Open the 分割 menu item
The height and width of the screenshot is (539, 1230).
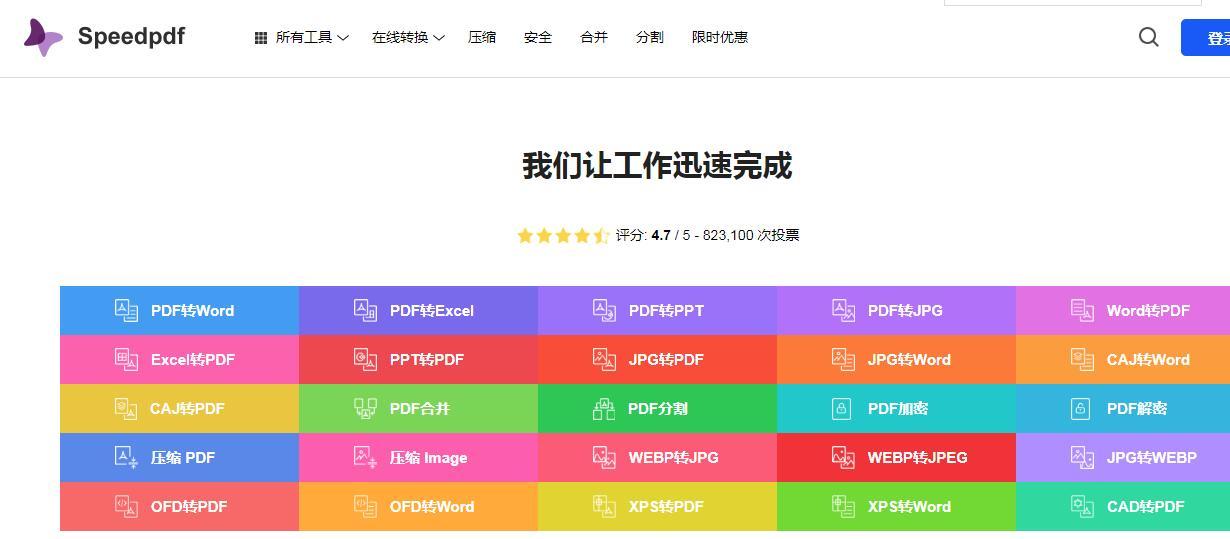[x=650, y=37]
